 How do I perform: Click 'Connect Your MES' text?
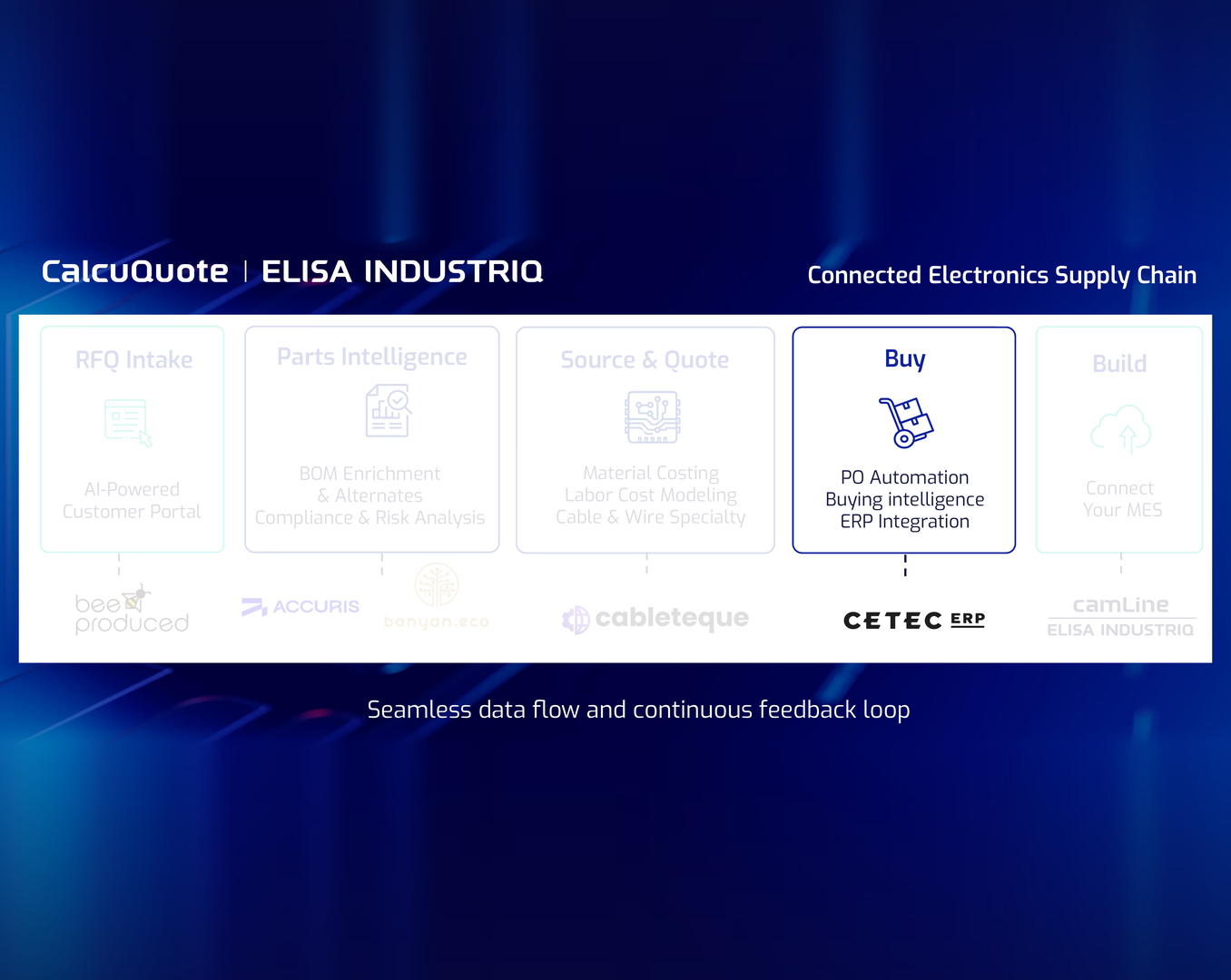coord(1121,499)
